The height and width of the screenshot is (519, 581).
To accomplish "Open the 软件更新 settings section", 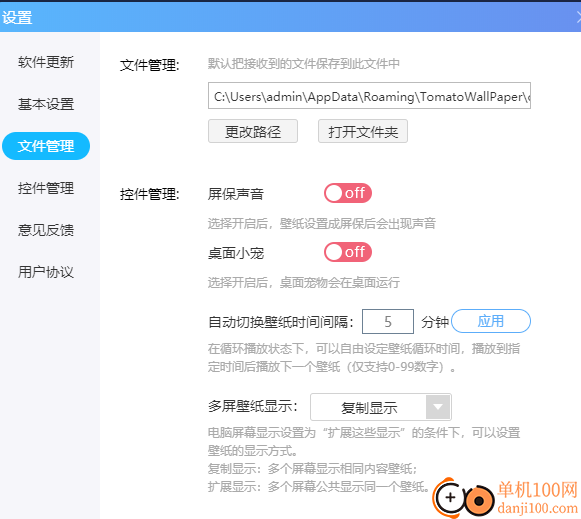I will [x=46, y=62].
